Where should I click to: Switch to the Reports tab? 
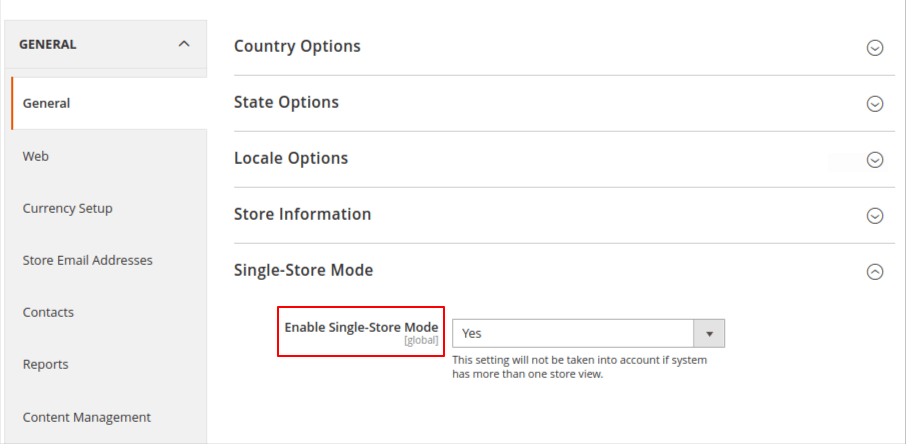pos(46,364)
